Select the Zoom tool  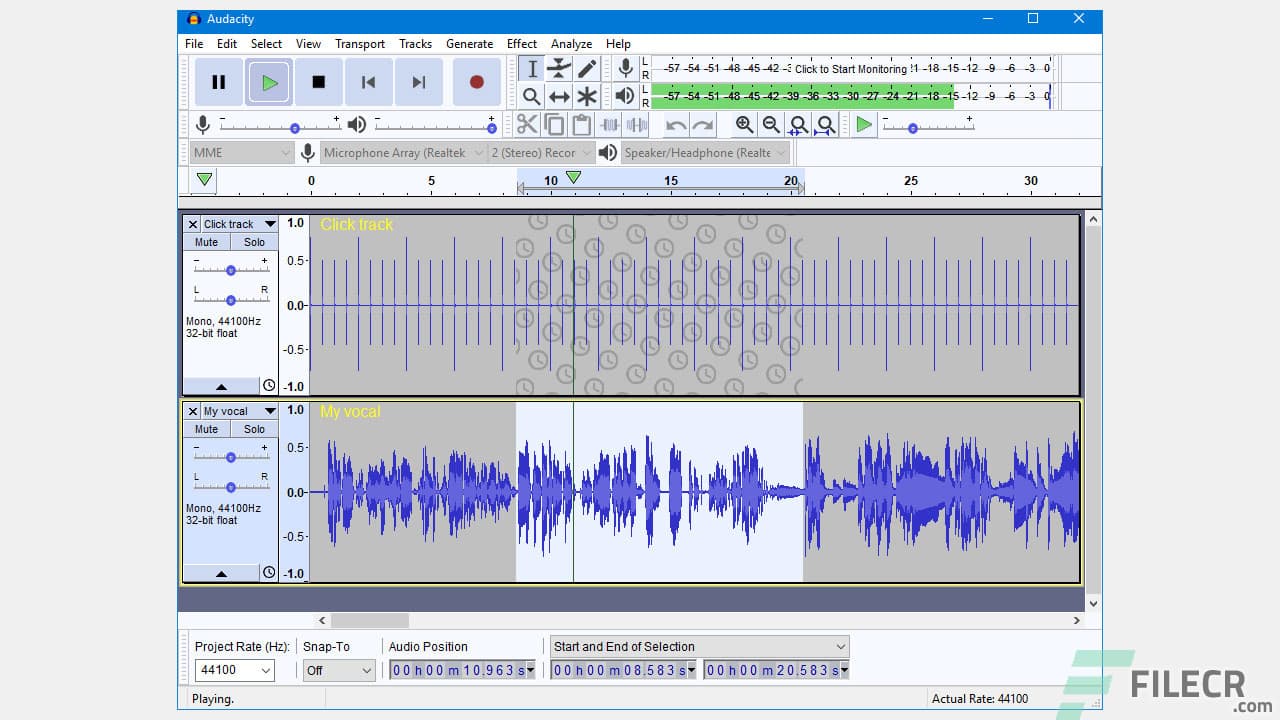[531, 96]
